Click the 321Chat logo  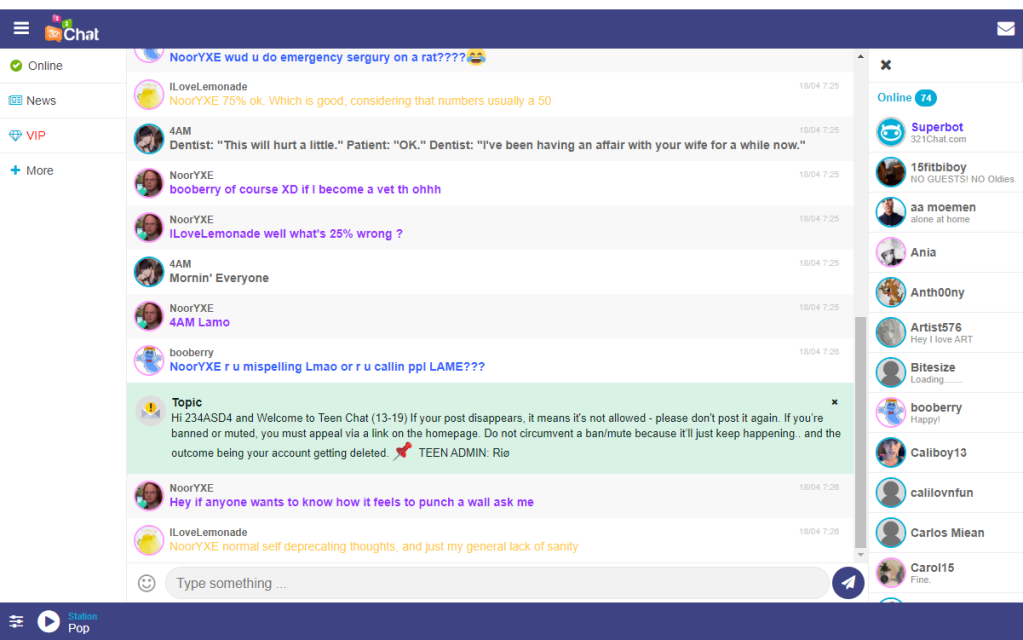point(72,29)
